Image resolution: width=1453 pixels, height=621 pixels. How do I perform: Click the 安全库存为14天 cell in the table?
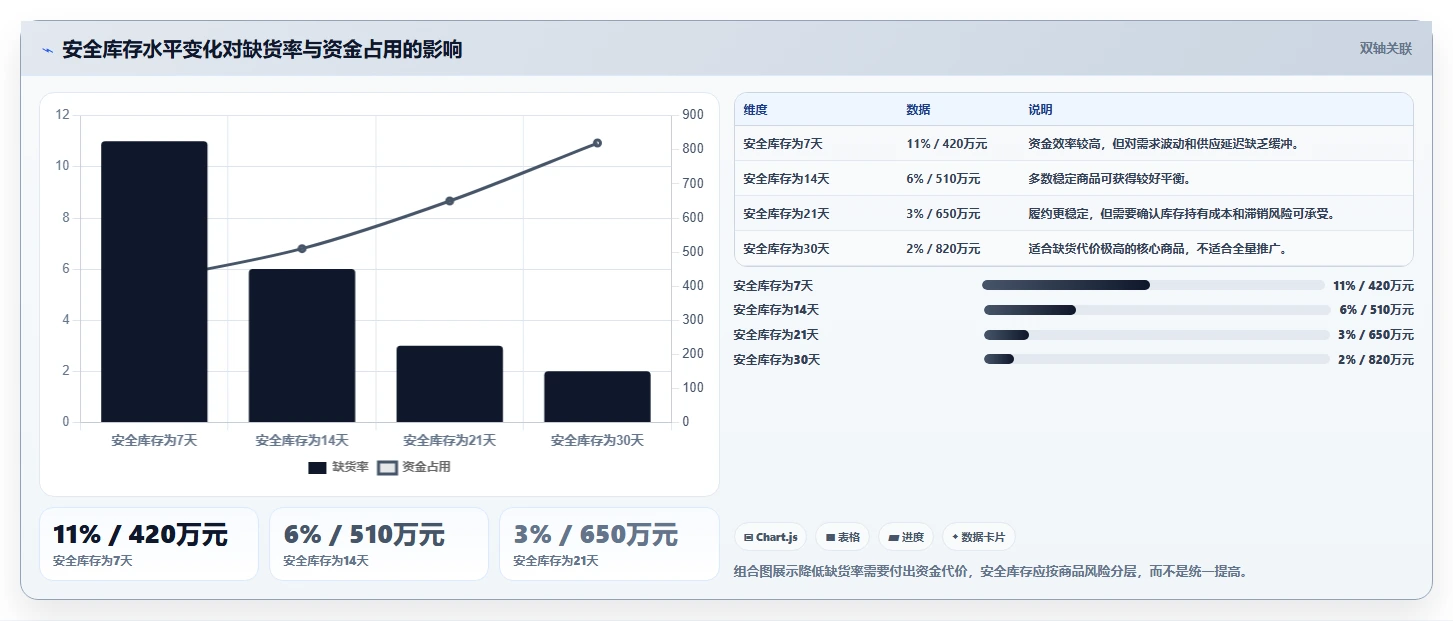(x=786, y=179)
